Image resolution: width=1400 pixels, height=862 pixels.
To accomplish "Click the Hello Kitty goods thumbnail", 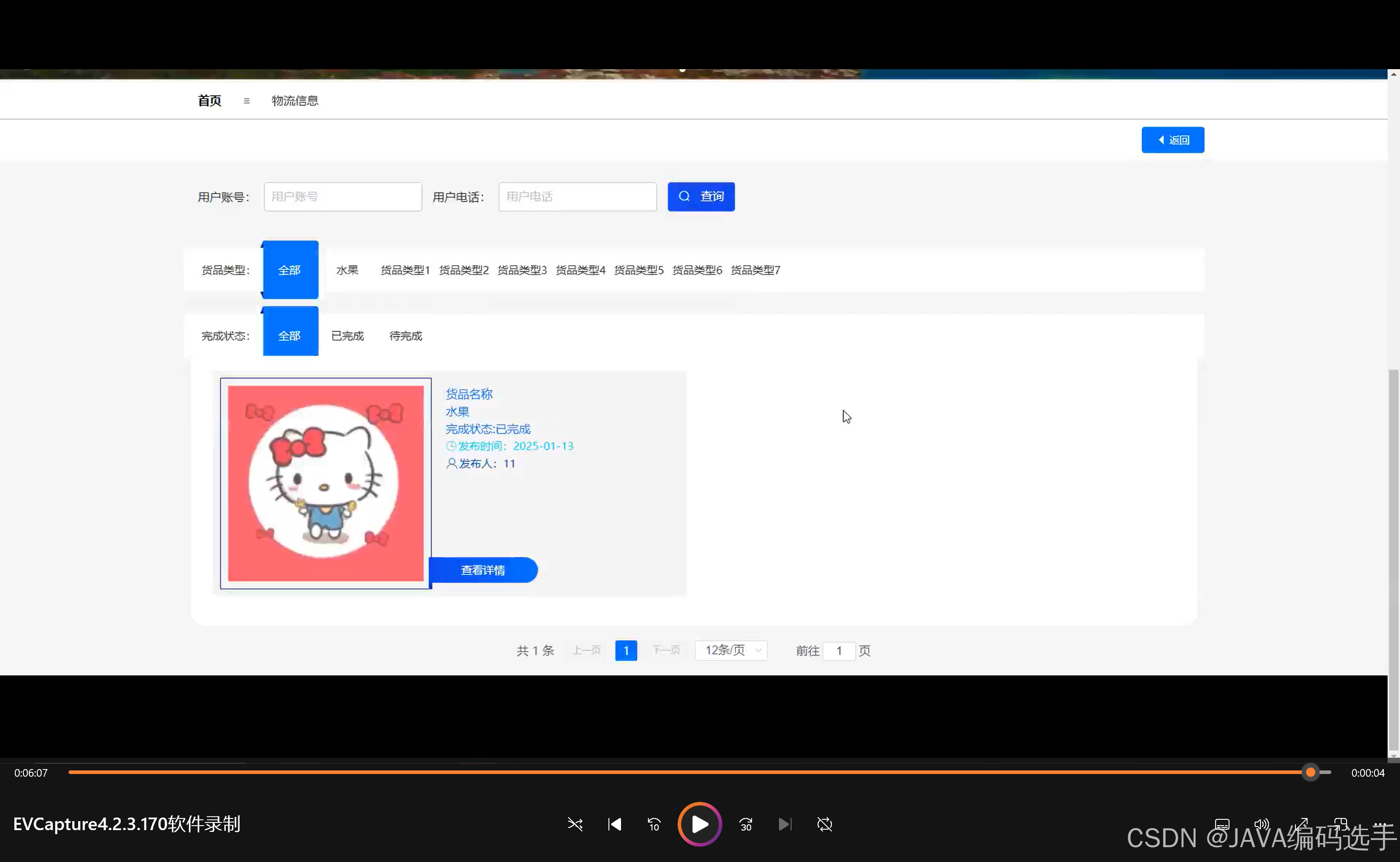I will tap(325, 484).
